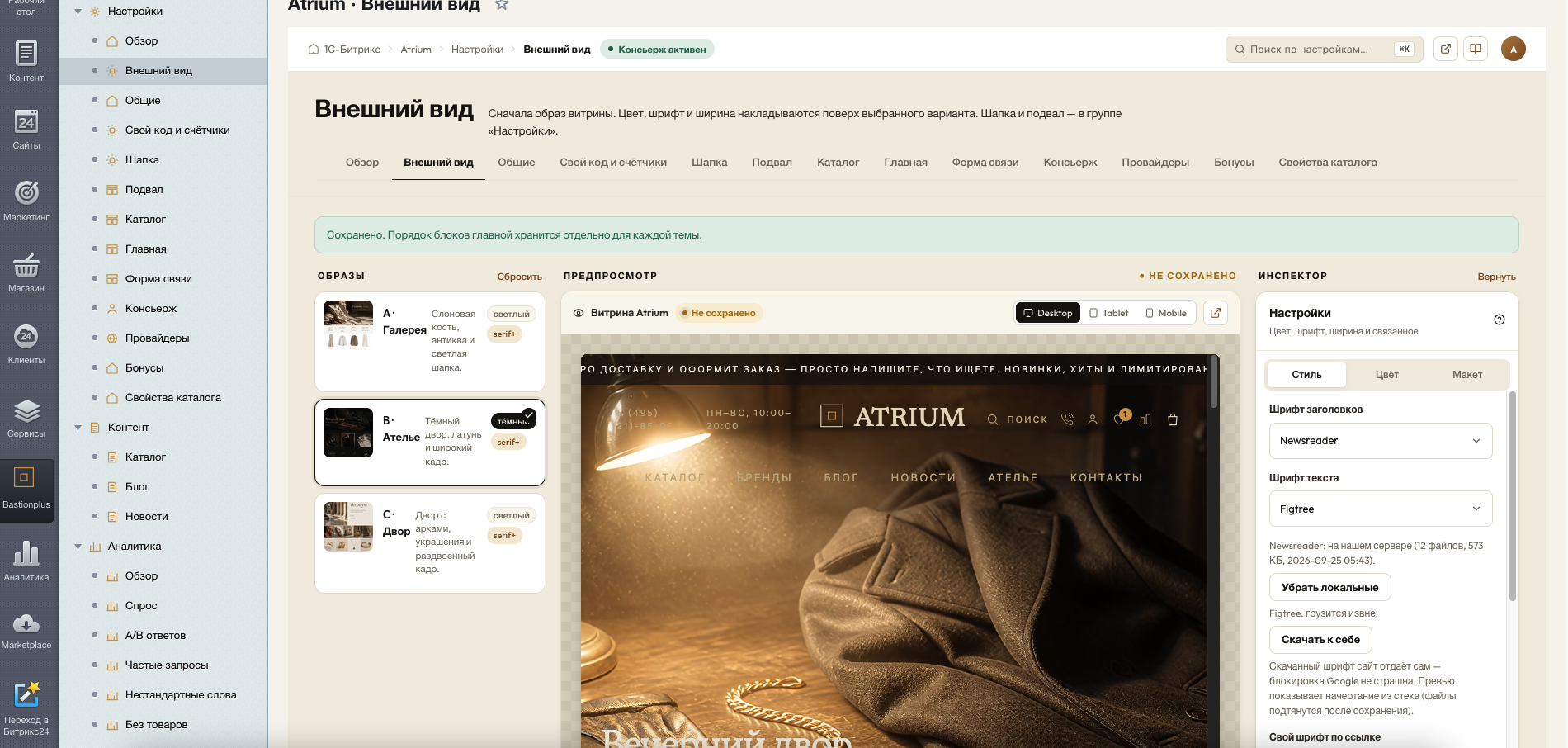Open the Шрифт заголовков Newsreader dropdown

pyautogui.click(x=1381, y=441)
